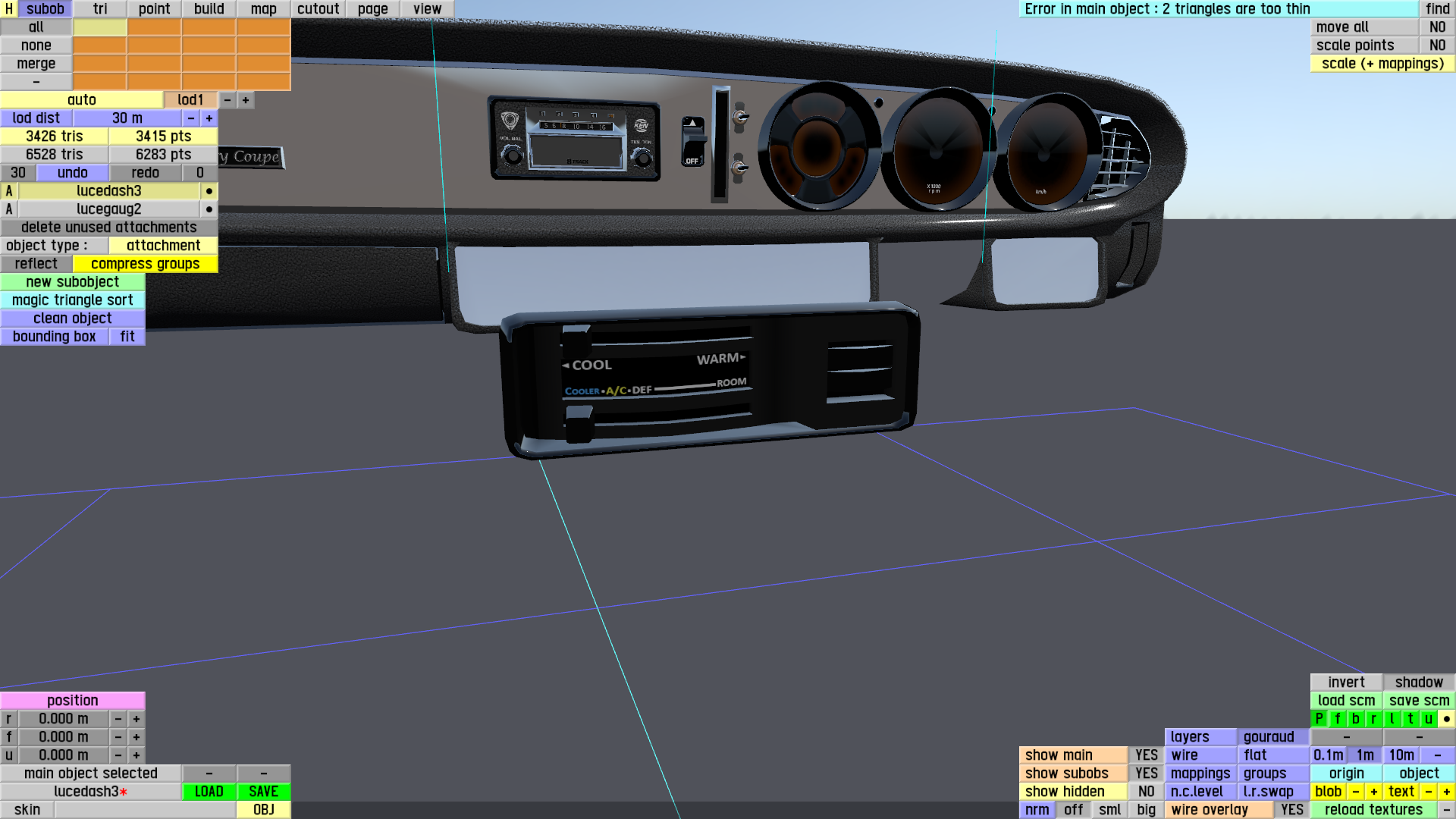The image size is (1456, 819).
Task: Click magic triangle sort button
Action: click(72, 300)
